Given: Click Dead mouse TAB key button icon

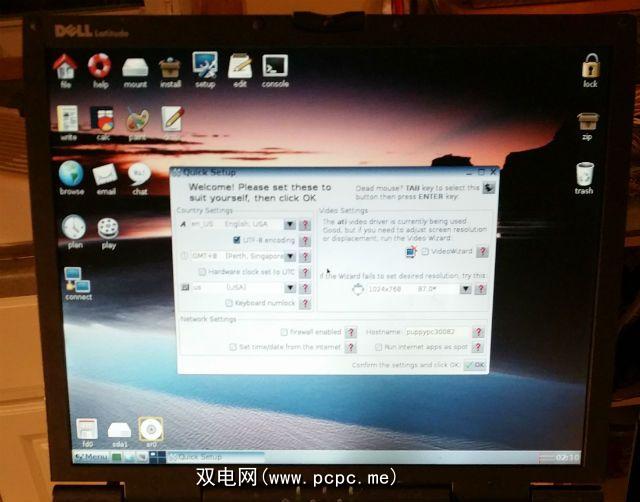Looking at the screenshot, I should pyautogui.click(x=489, y=188).
